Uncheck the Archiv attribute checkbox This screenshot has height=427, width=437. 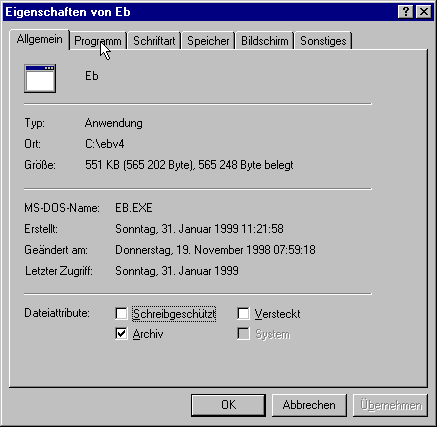point(121,334)
